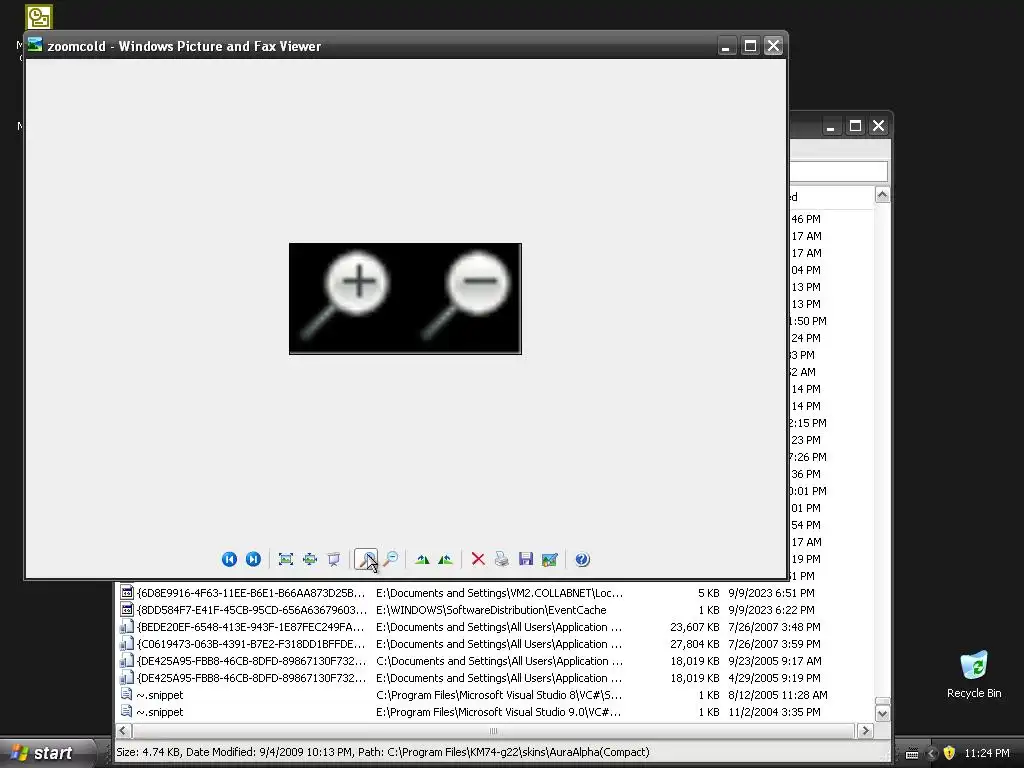Rotate the image clockwise
Image resolution: width=1024 pixels, height=768 pixels.
point(423,559)
